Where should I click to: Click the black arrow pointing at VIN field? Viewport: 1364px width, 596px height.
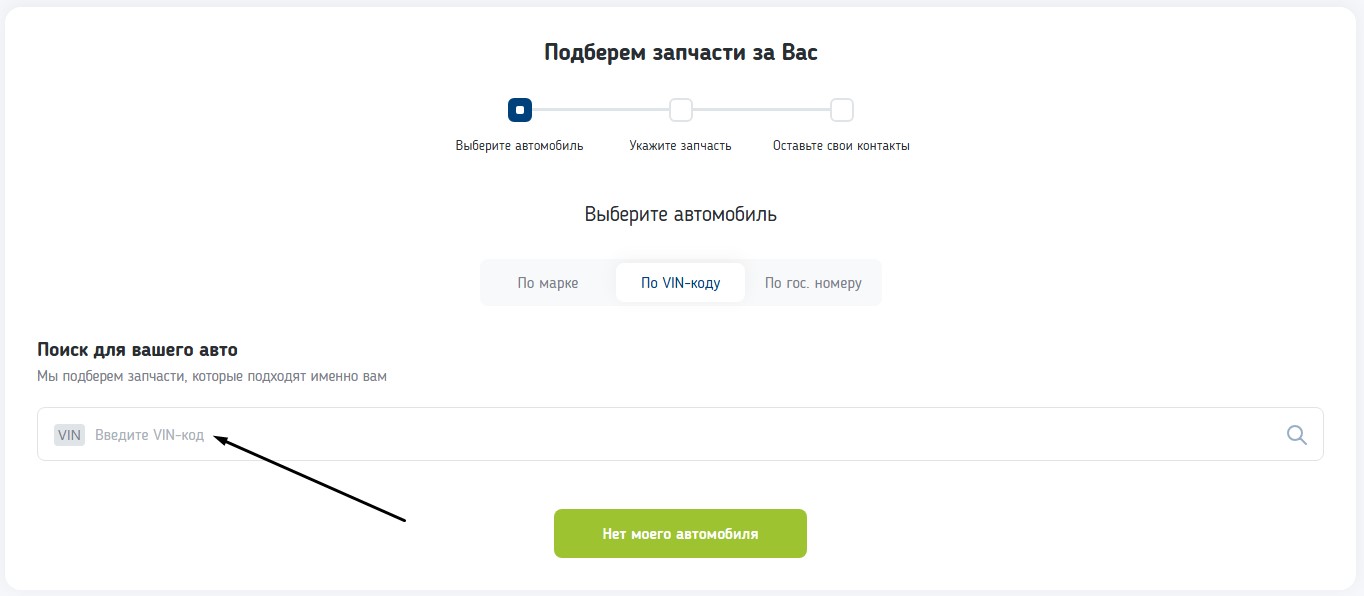pyautogui.click(x=310, y=478)
